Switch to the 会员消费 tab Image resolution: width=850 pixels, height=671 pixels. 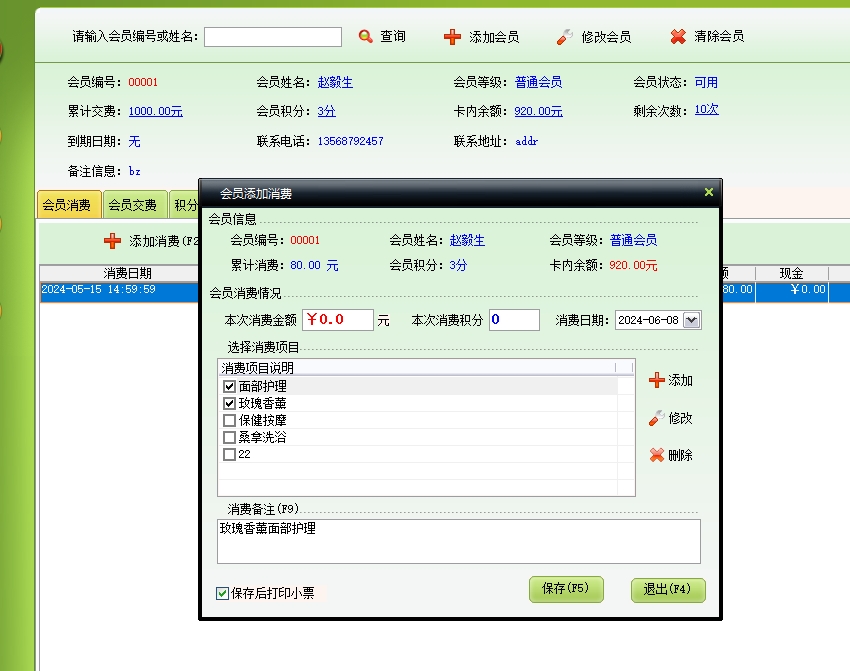[x=67, y=205]
